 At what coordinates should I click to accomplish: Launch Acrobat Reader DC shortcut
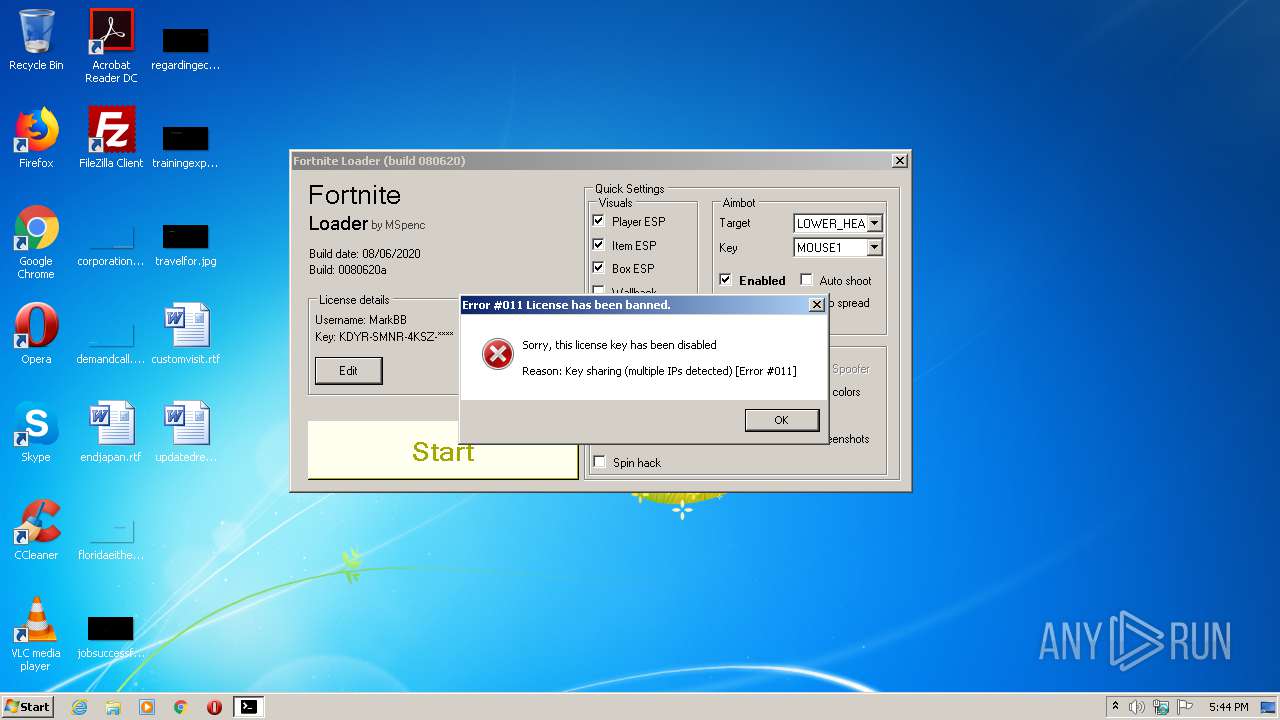(x=111, y=47)
